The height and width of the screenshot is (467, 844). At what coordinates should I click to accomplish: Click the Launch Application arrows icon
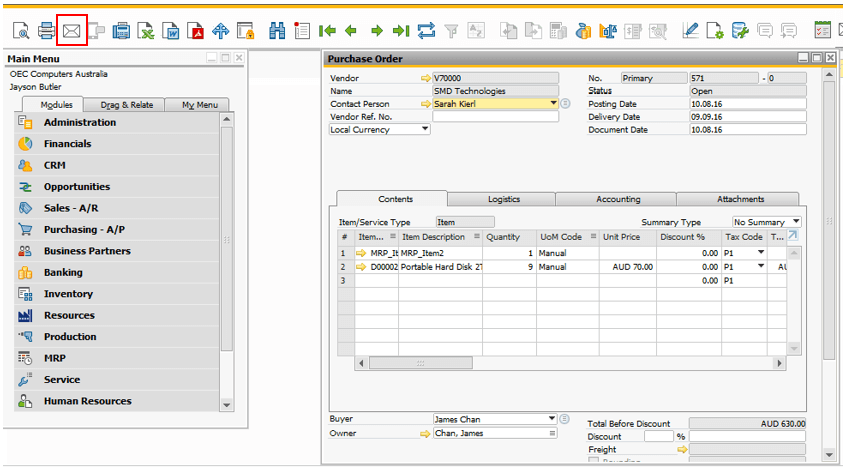coord(220,31)
